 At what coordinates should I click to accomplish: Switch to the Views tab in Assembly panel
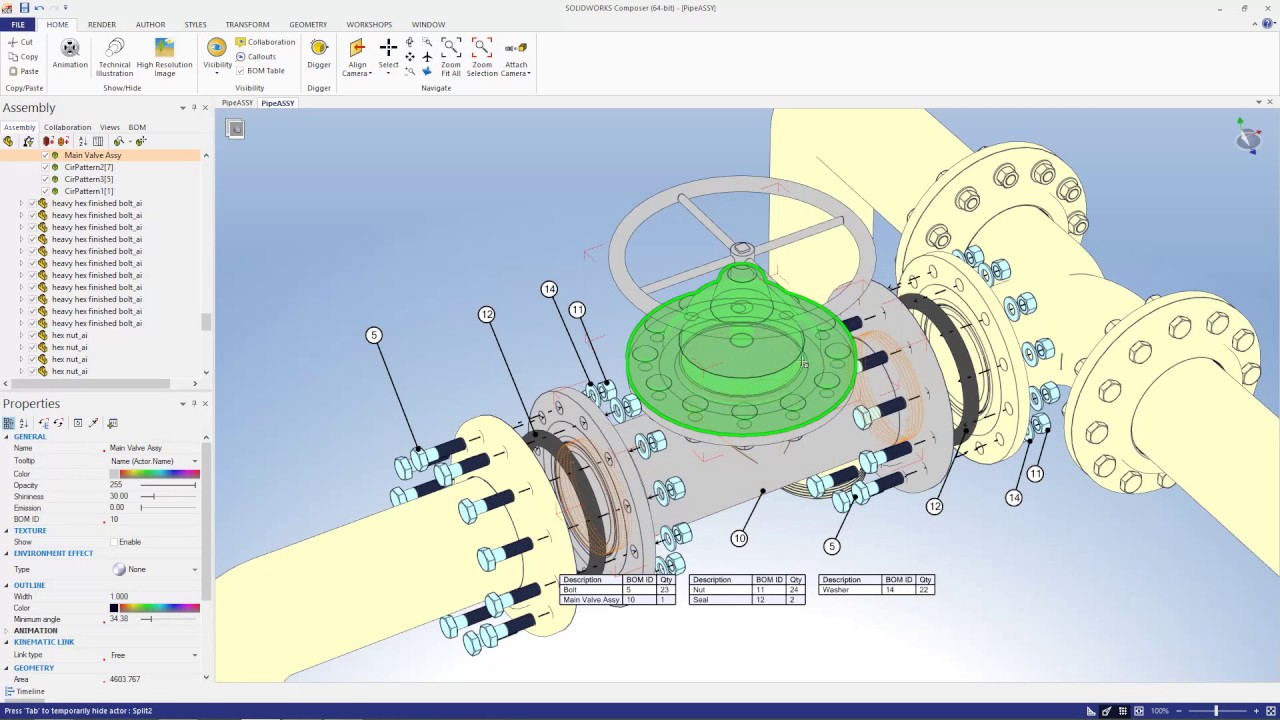coord(110,127)
